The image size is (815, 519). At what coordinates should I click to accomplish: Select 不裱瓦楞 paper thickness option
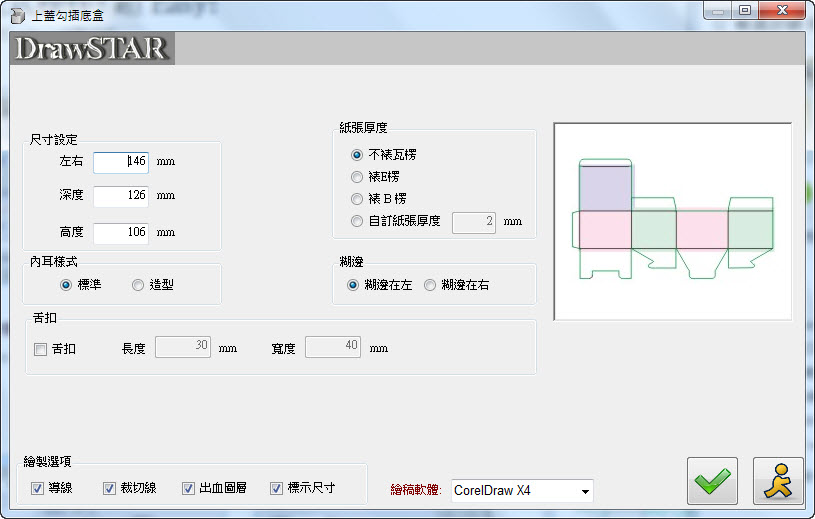[x=357, y=155]
